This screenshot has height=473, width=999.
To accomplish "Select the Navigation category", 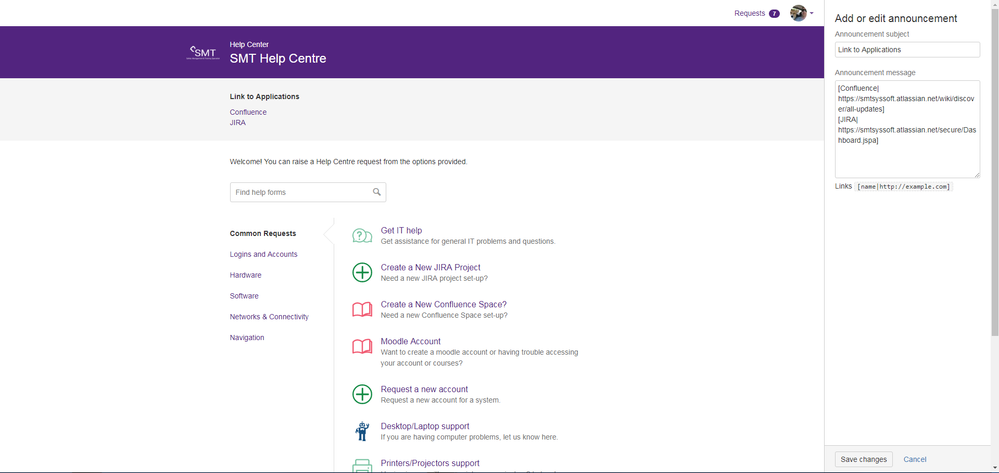I will (247, 338).
